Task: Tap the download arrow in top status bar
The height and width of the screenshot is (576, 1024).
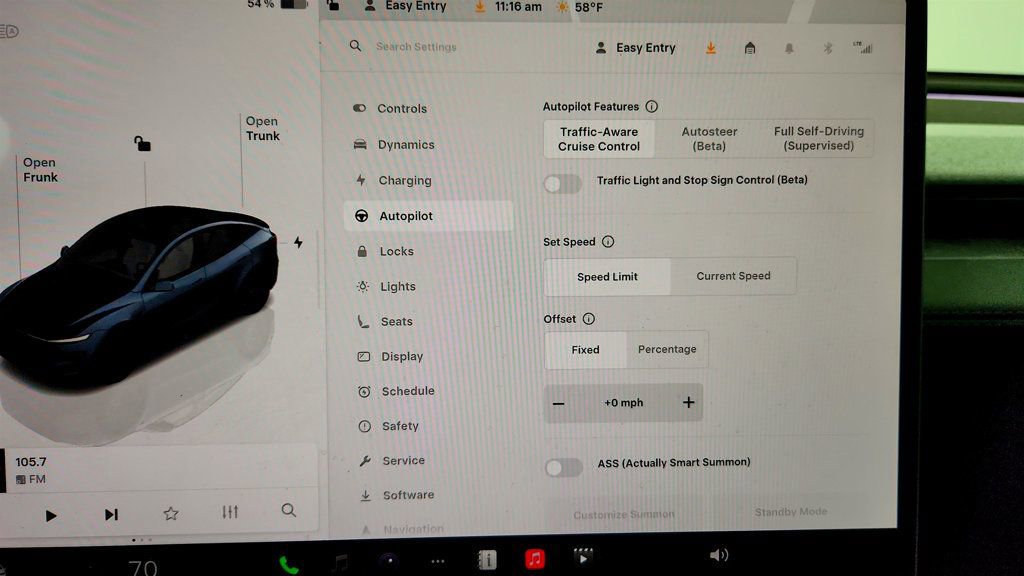Action: (x=480, y=7)
